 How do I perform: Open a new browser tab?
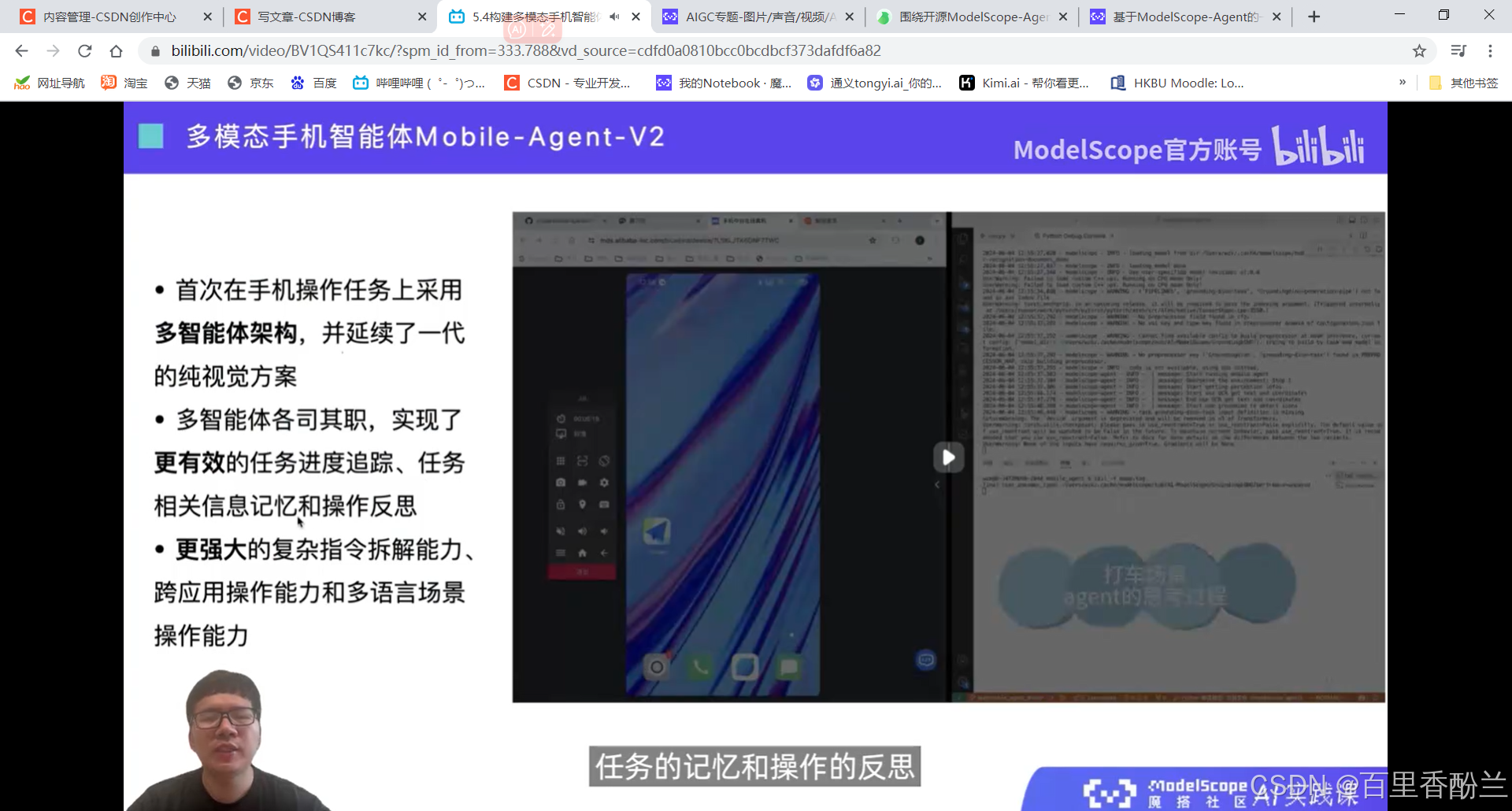[x=1314, y=17]
